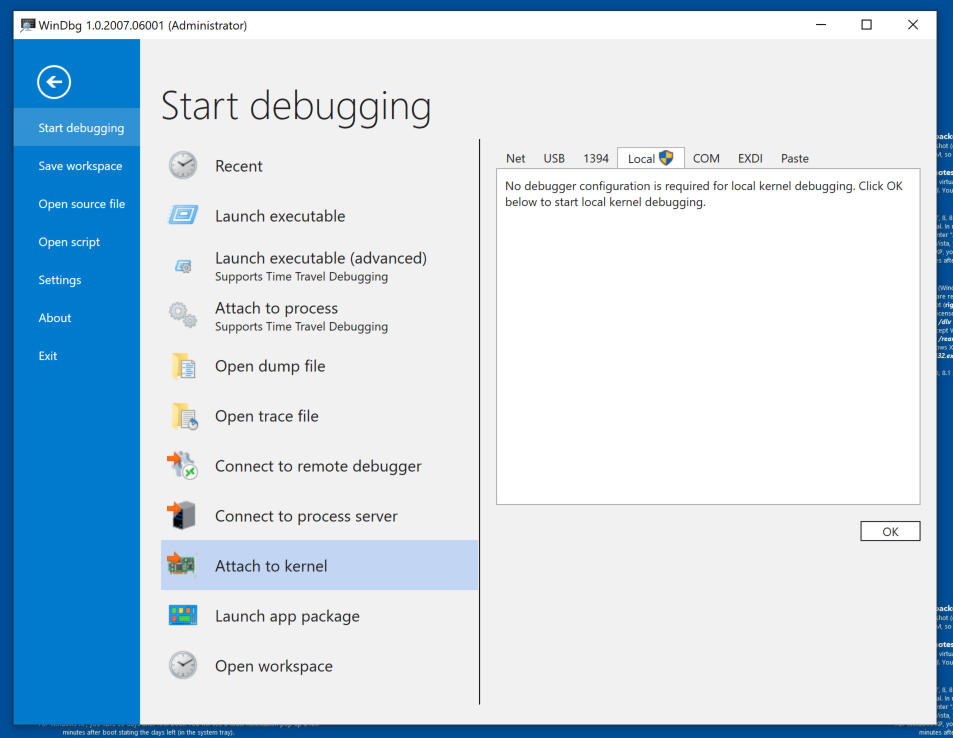This screenshot has height=738, width=953.
Task: Minimize the WinDbg window
Action: coord(821,24)
